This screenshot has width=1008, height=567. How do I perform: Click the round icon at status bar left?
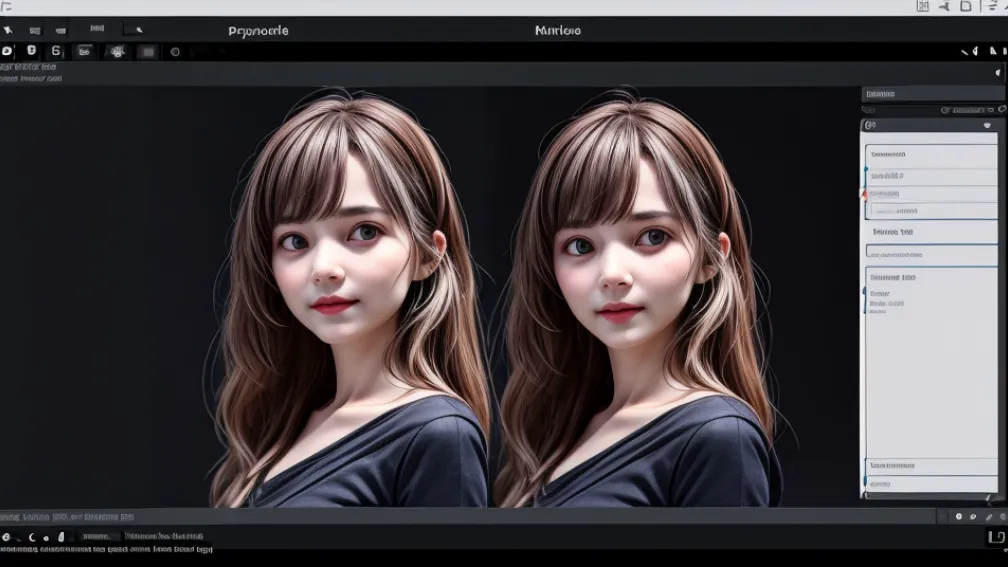(x=6, y=537)
